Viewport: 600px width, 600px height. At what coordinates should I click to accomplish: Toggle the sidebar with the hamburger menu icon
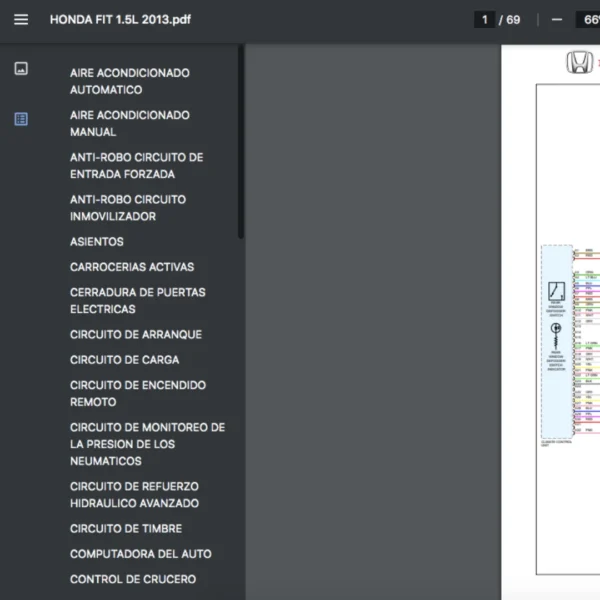click(x=21, y=20)
